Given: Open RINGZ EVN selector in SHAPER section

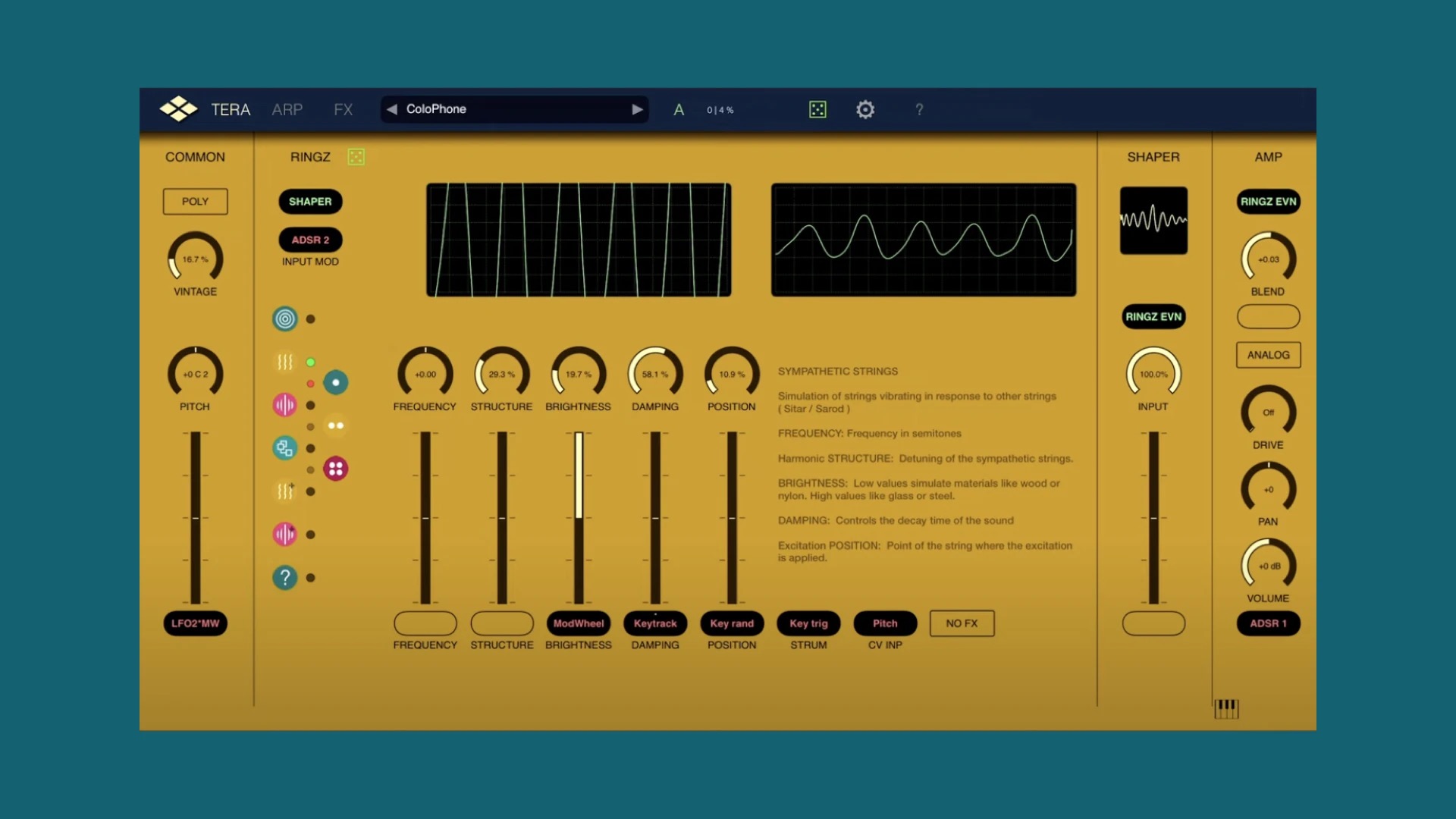Looking at the screenshot, I should pos(1153,317).
